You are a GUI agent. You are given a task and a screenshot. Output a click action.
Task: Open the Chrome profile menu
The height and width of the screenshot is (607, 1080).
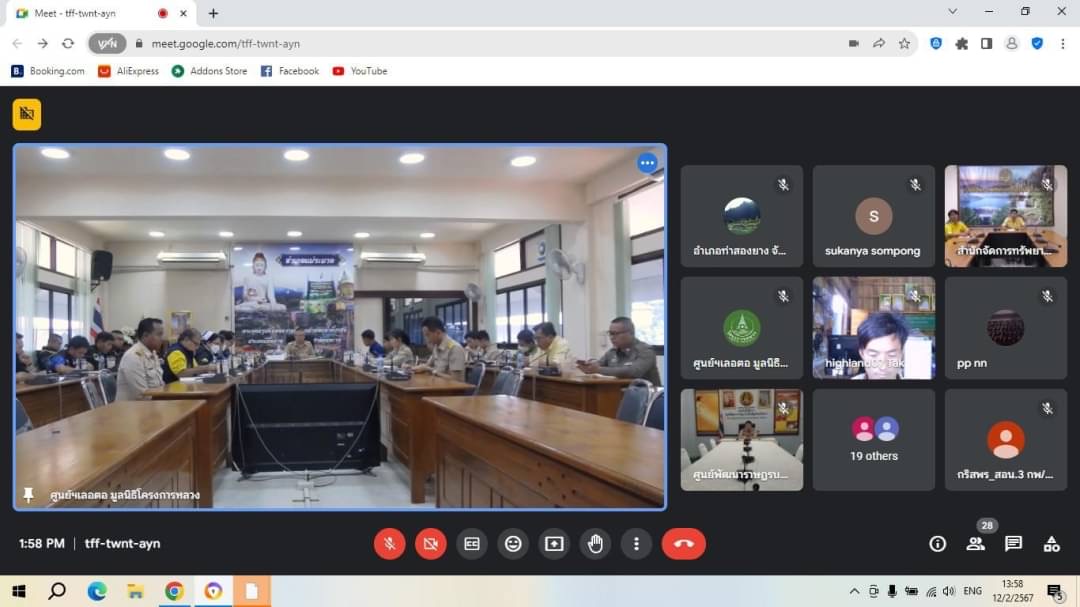(x=1012, y=43)
